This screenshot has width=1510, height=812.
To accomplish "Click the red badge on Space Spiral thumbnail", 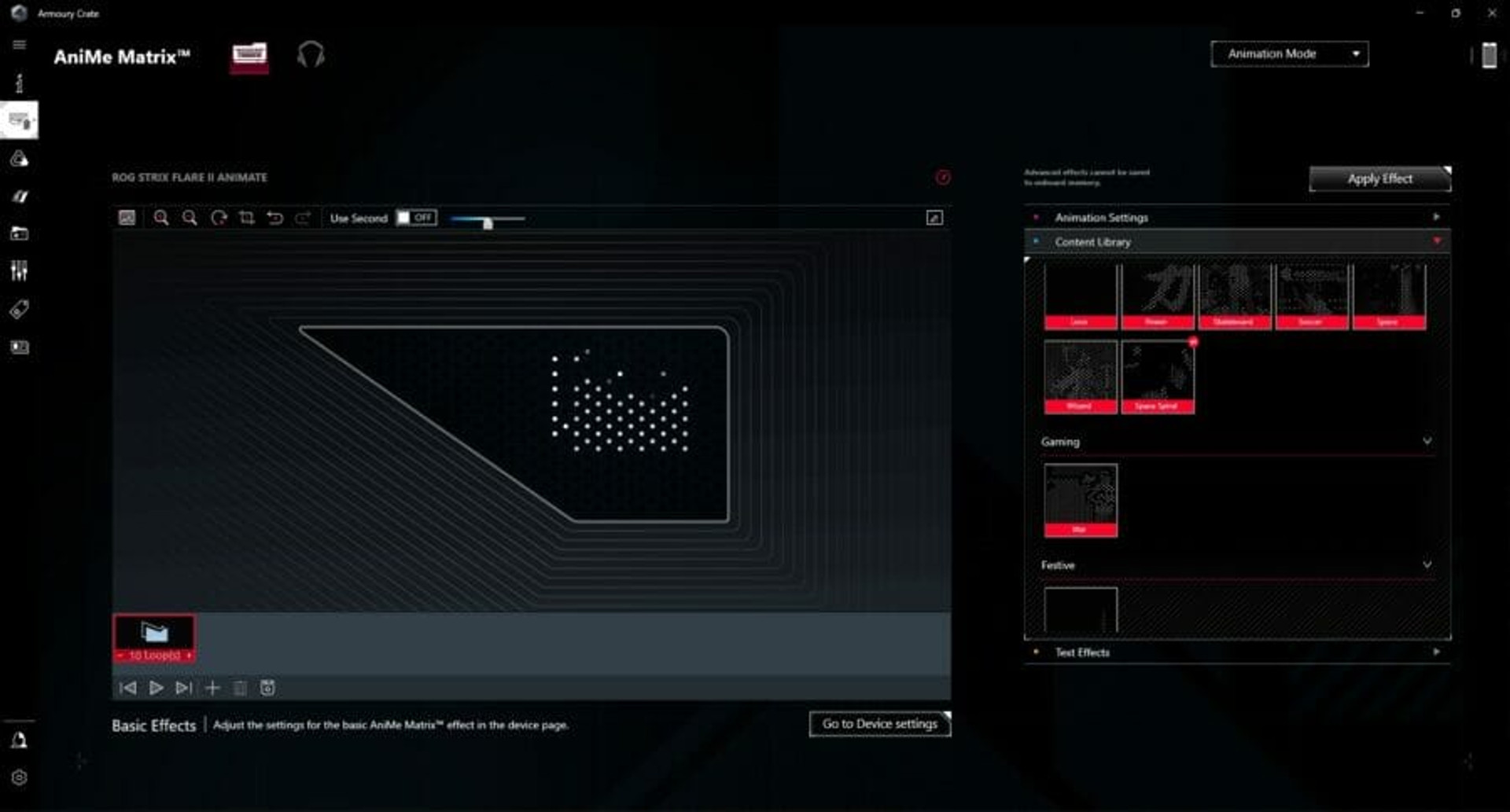I will (x=1193, y=342).
